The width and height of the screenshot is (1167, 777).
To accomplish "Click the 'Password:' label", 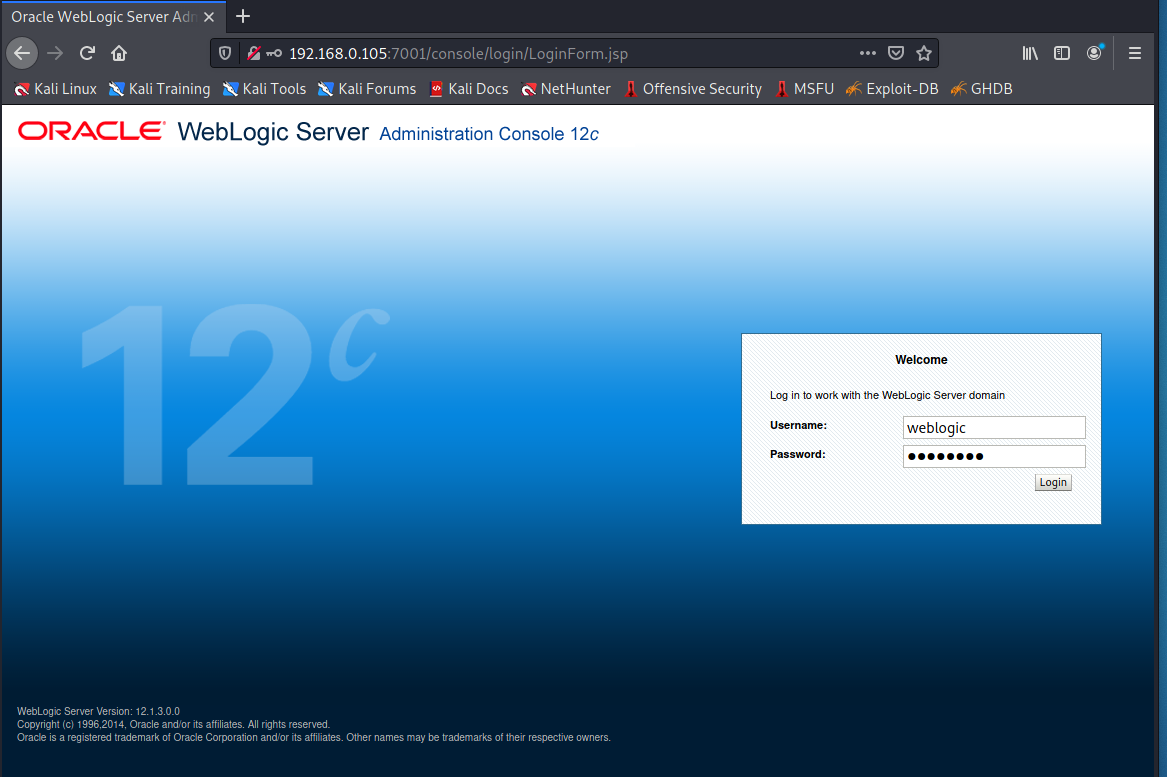I will point(798,454).
